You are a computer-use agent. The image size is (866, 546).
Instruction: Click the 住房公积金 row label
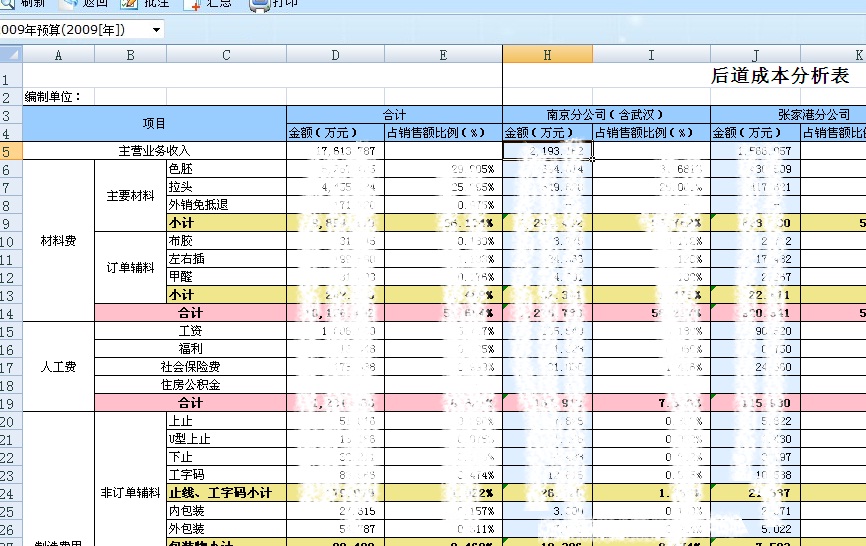[x=191, y=385]
